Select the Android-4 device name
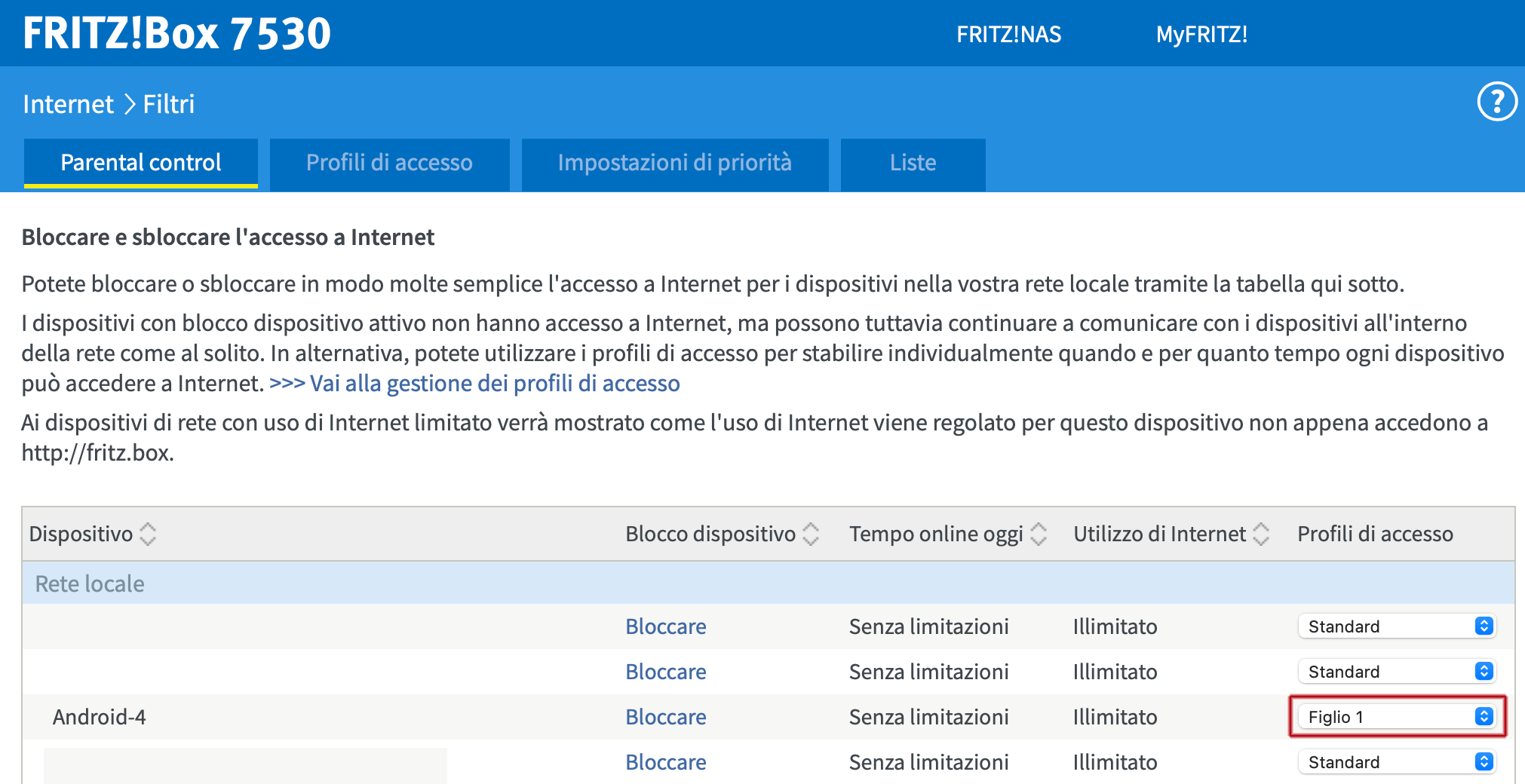1525x784 pixels. point(99,717)
